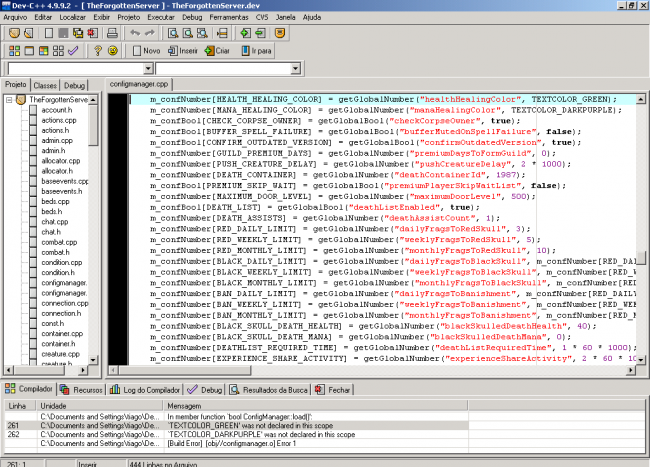Click the smiley About icon

[x=113, y=49]
